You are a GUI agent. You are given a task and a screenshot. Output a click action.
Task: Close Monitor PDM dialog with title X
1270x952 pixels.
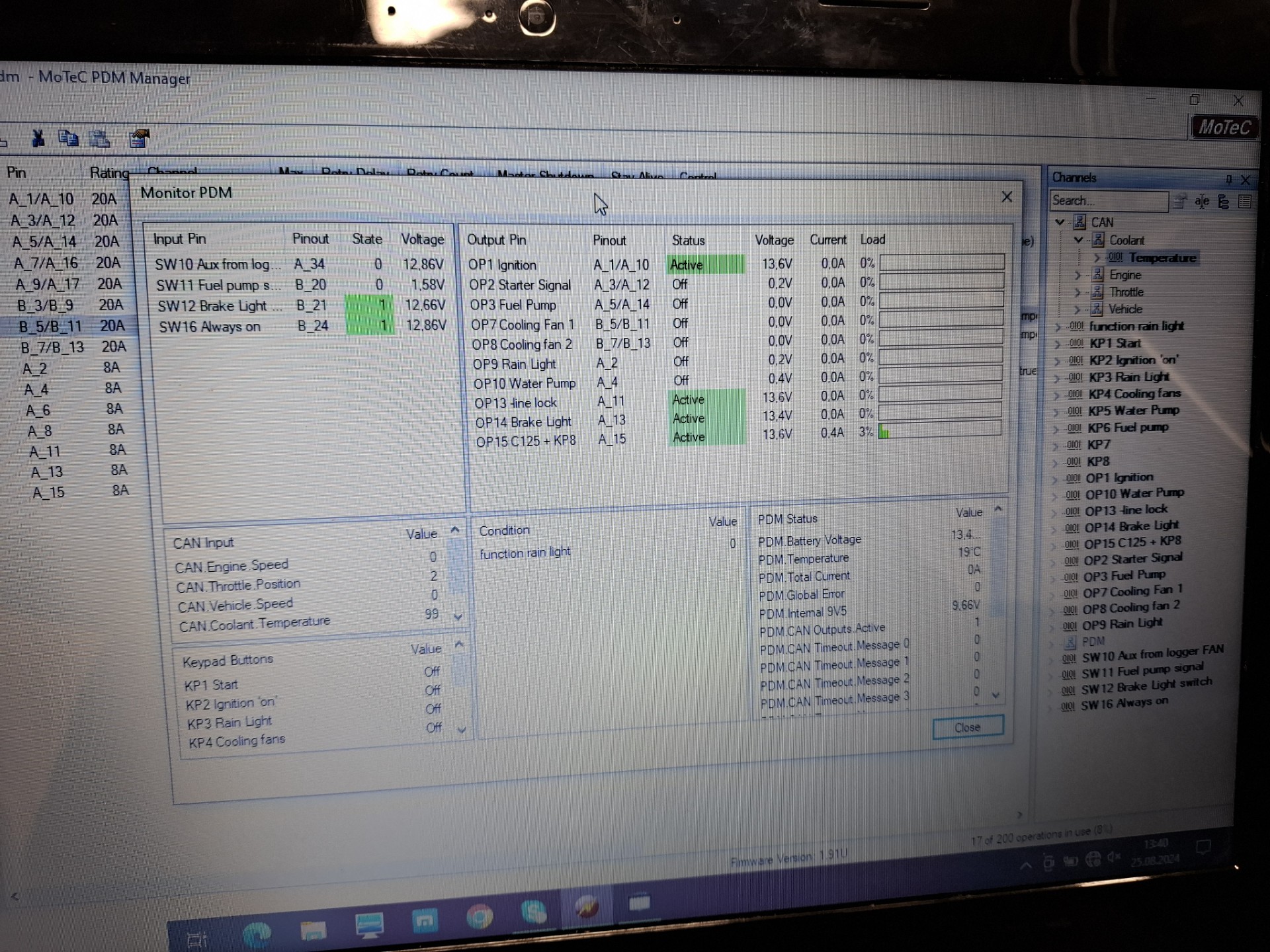click(x=1007, y=197)
